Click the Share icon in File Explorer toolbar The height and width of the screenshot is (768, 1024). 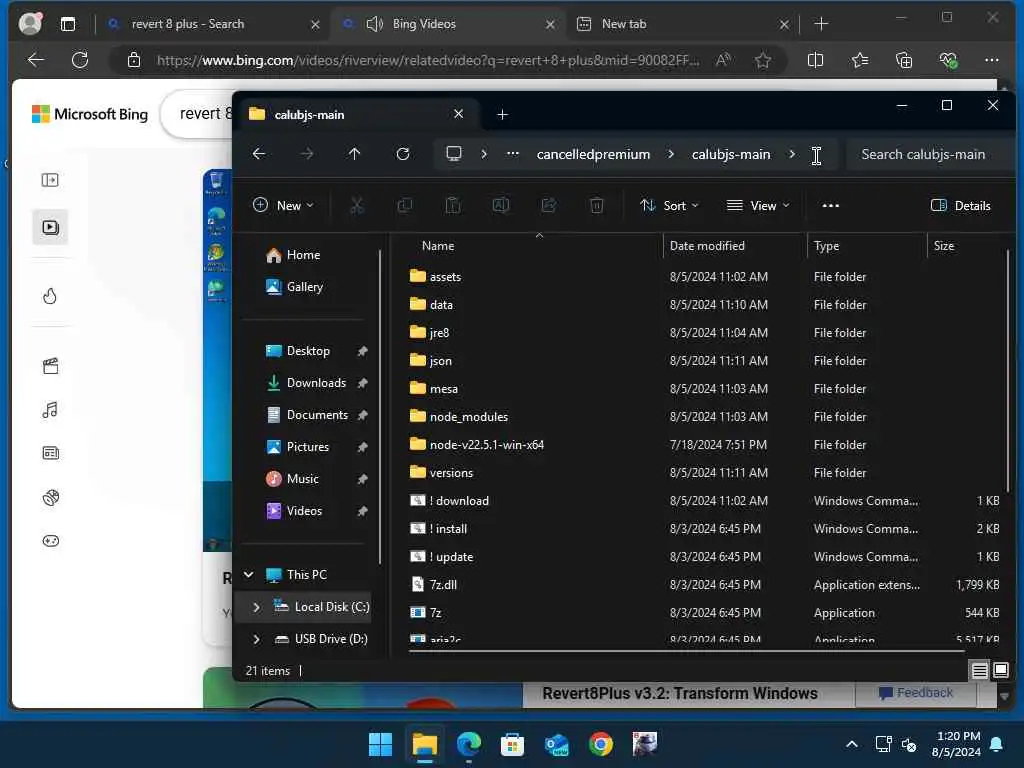(x=549, y=206)
